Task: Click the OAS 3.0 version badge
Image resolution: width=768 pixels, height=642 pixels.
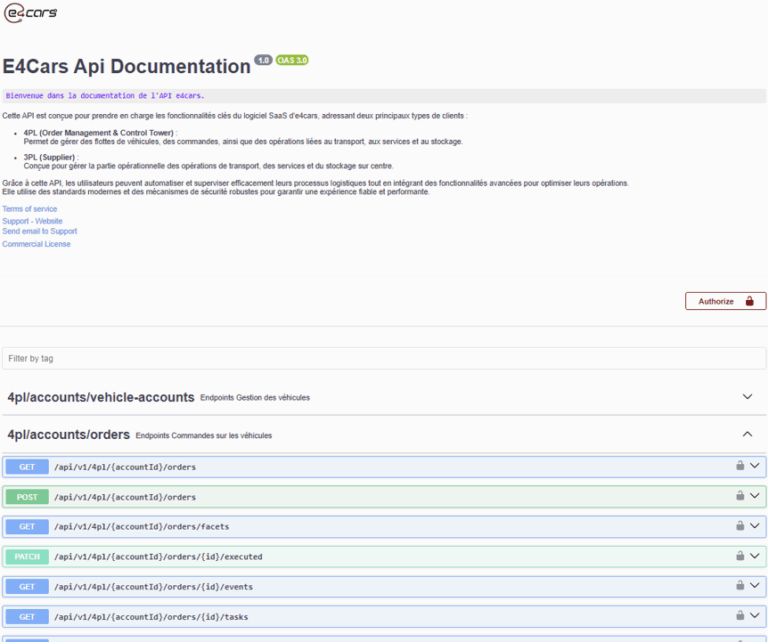Action: [x=292, y=60]
